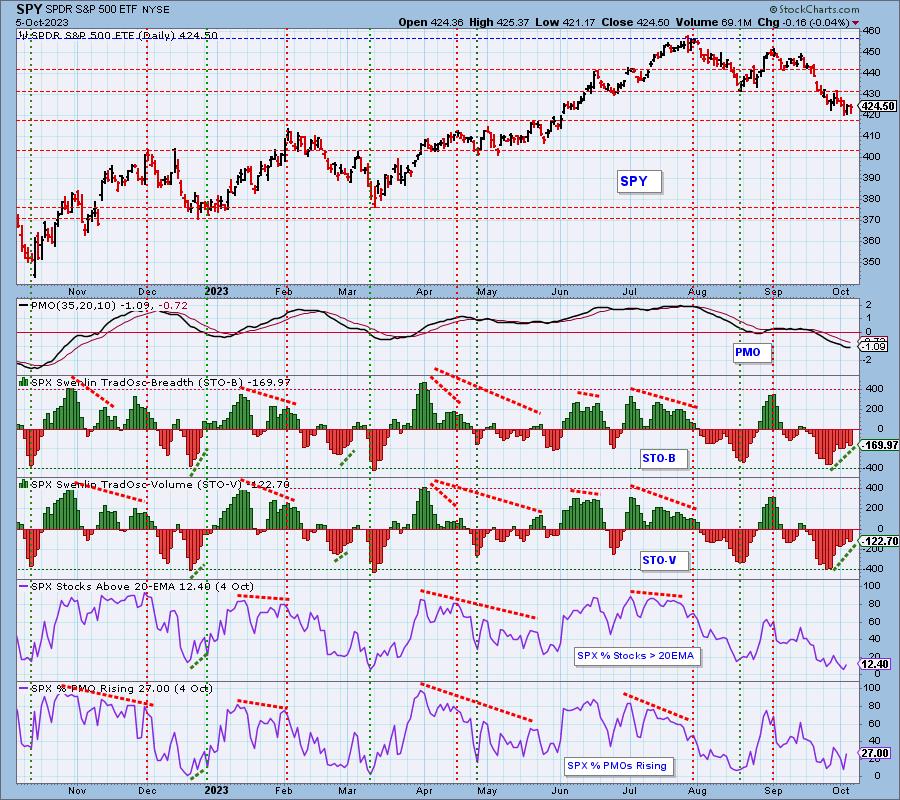Screen dimensions: 900x800
Task: Click the STO-V label box
Action: pyautogui.click(x=664, y=560)
